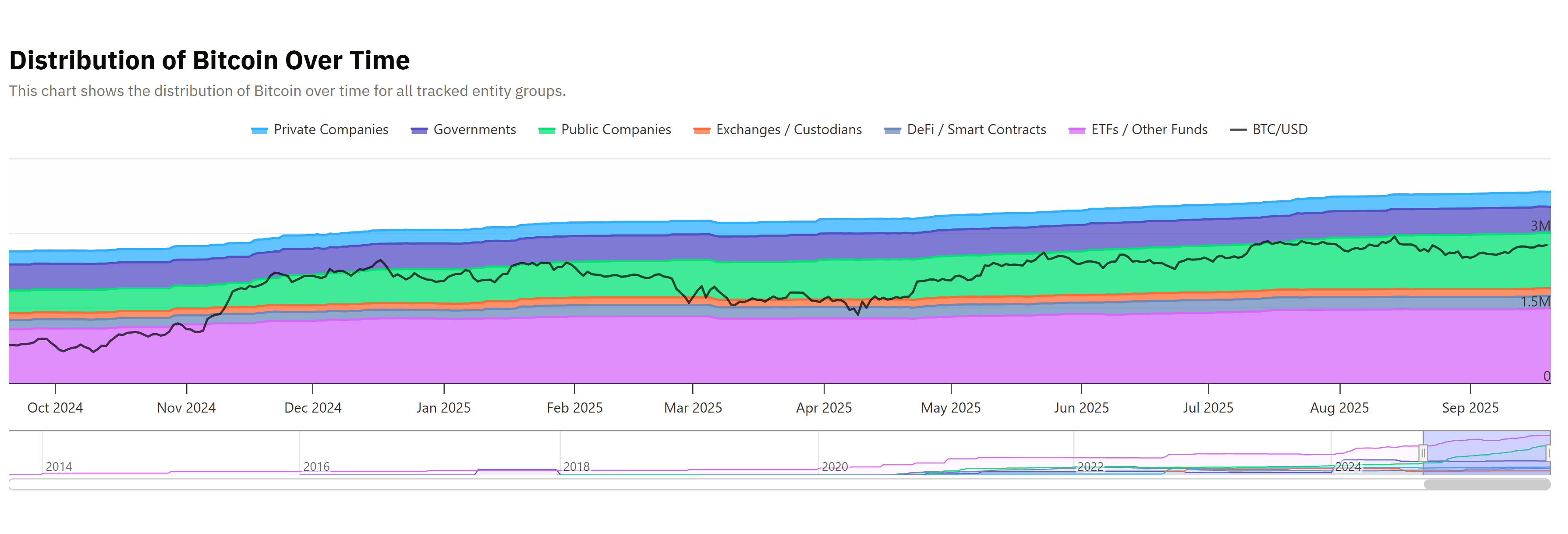Click the horizontal scrollbar thumb at the bottom
Viewport: 1568px width, 534px height.
pos(1487,485)
